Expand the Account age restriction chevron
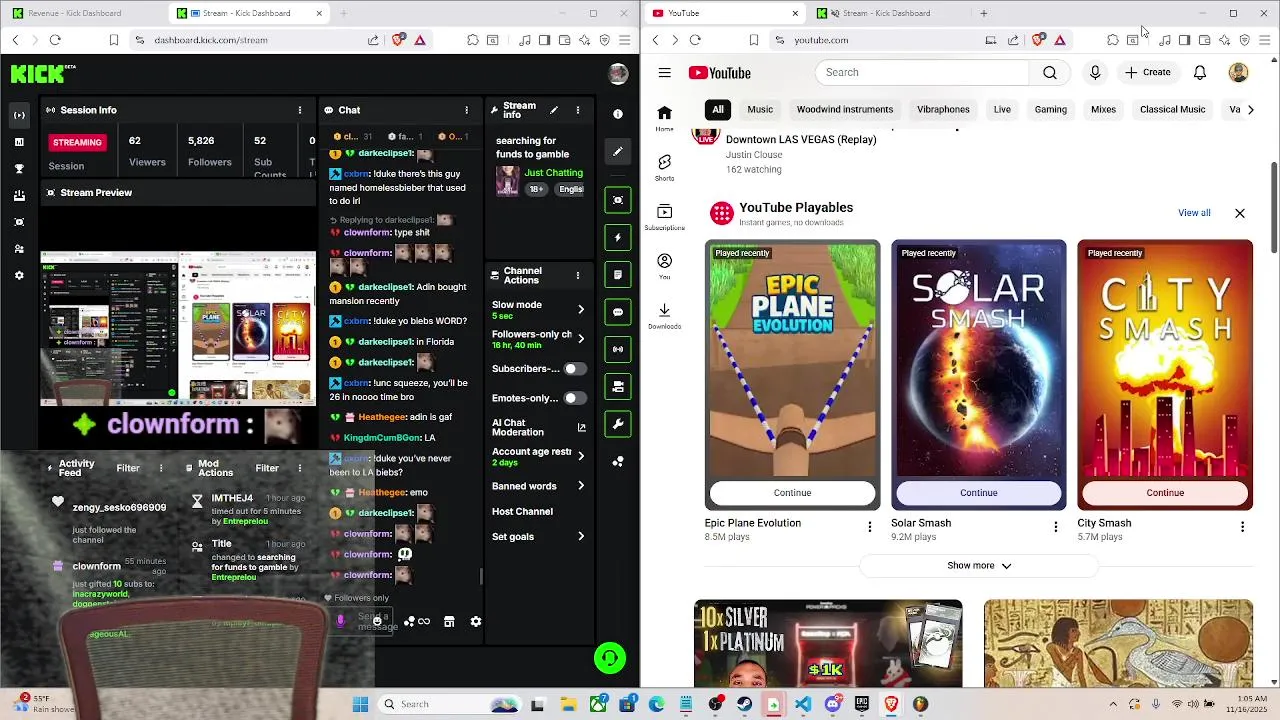The height and width of the screenshot is (720, 1280). [581, 456]
